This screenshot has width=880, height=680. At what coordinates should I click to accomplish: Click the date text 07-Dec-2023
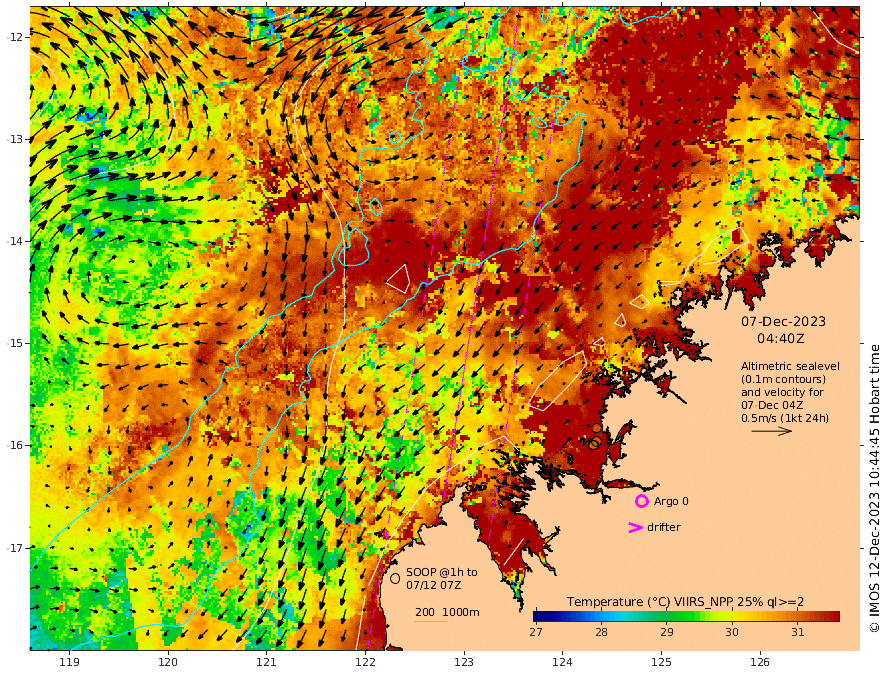[x=783, y=321]
